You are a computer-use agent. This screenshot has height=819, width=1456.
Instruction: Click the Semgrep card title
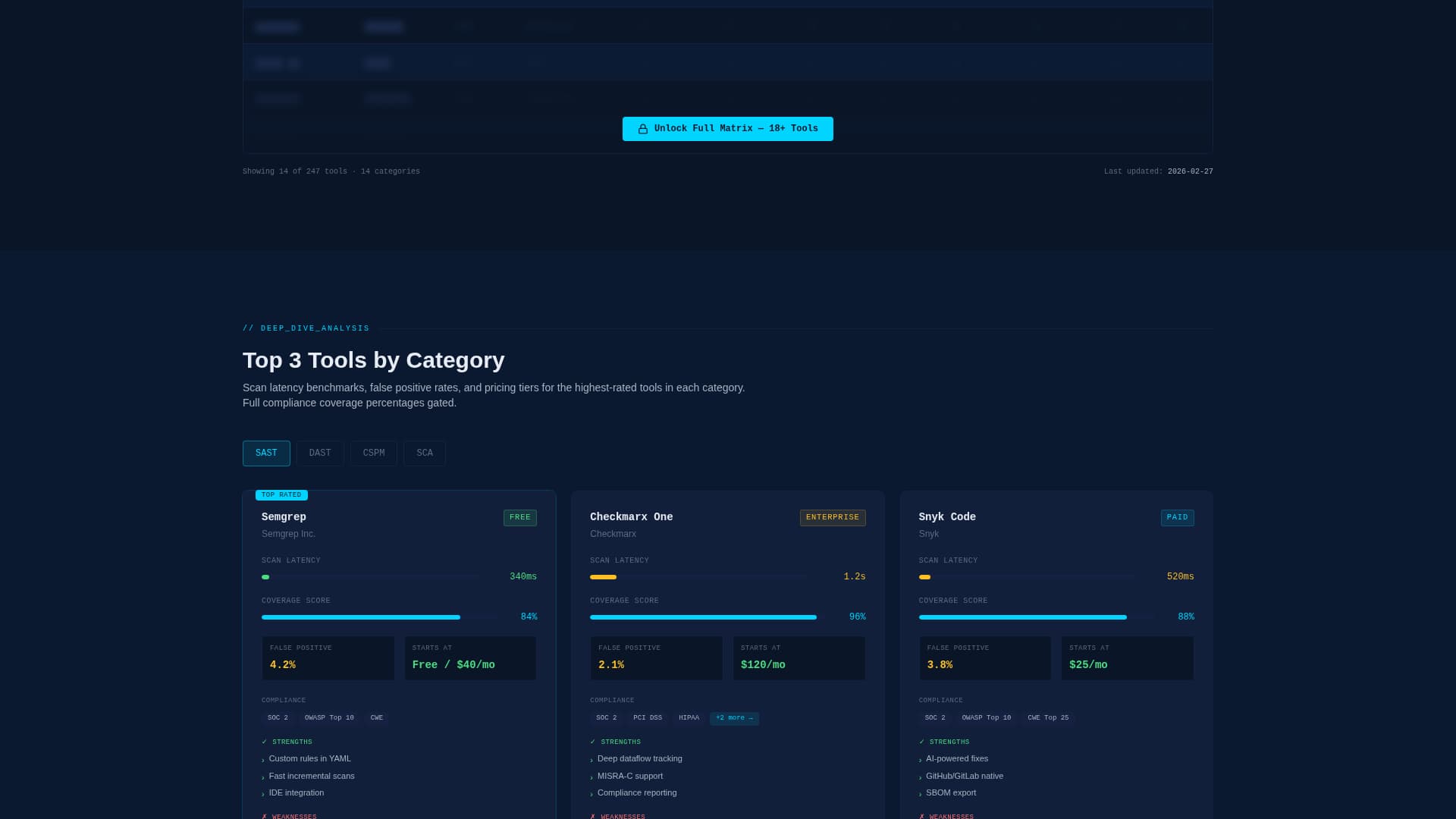click(x=284, y=517)
